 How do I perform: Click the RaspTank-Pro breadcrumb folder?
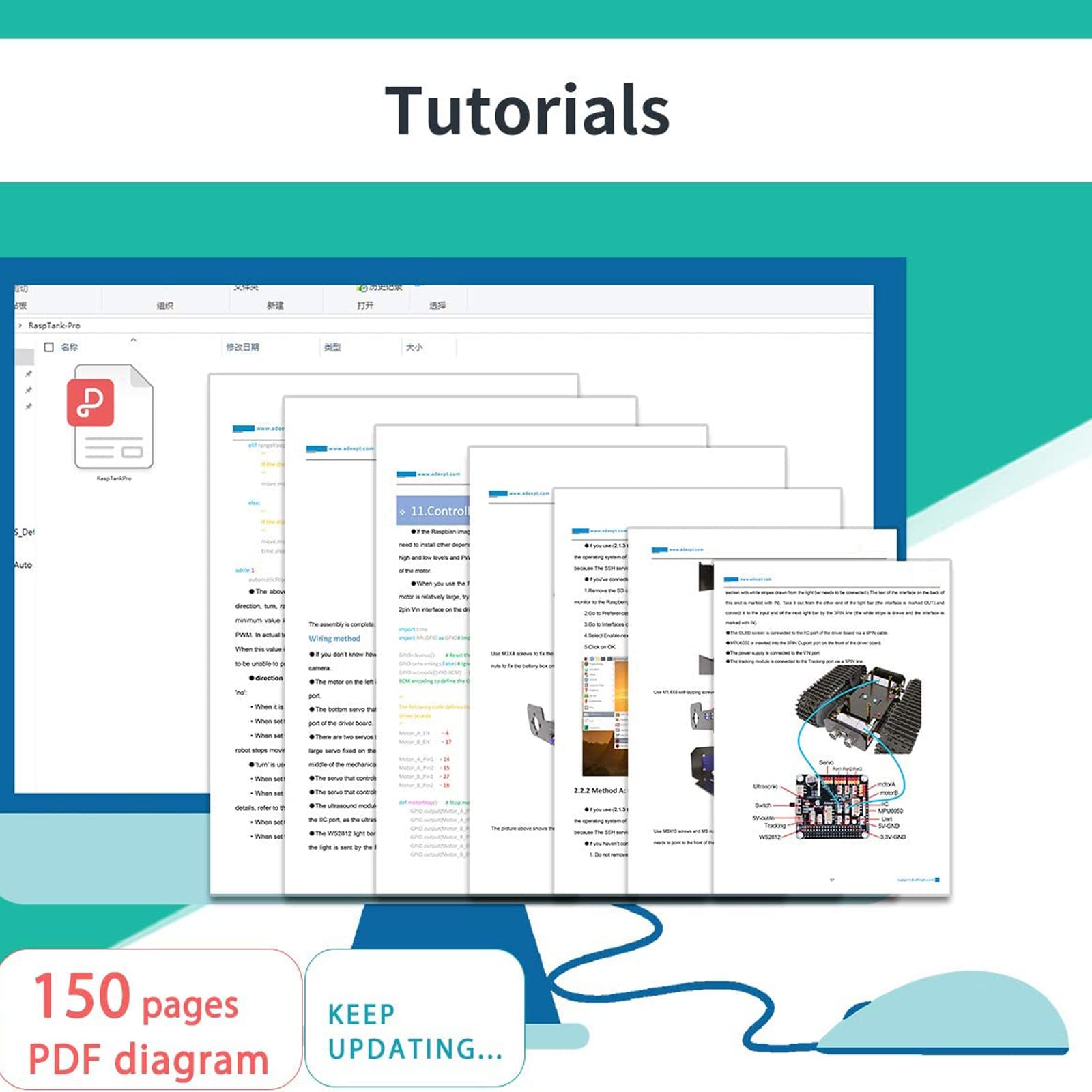coord(55,326)
